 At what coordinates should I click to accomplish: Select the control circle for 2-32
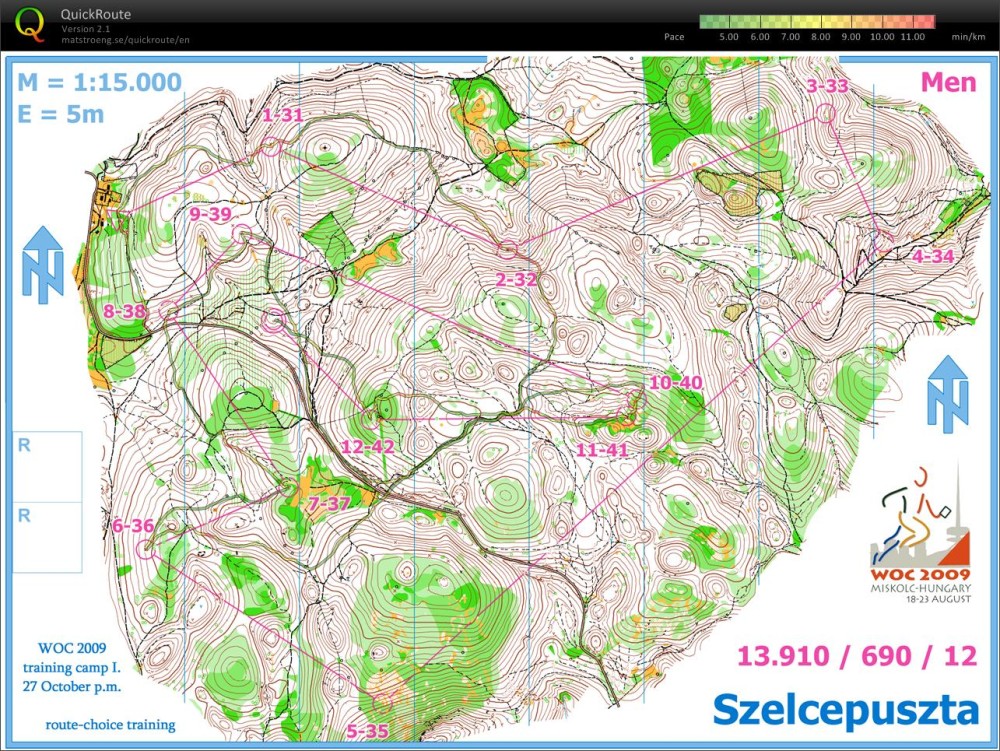click(508, 250)
